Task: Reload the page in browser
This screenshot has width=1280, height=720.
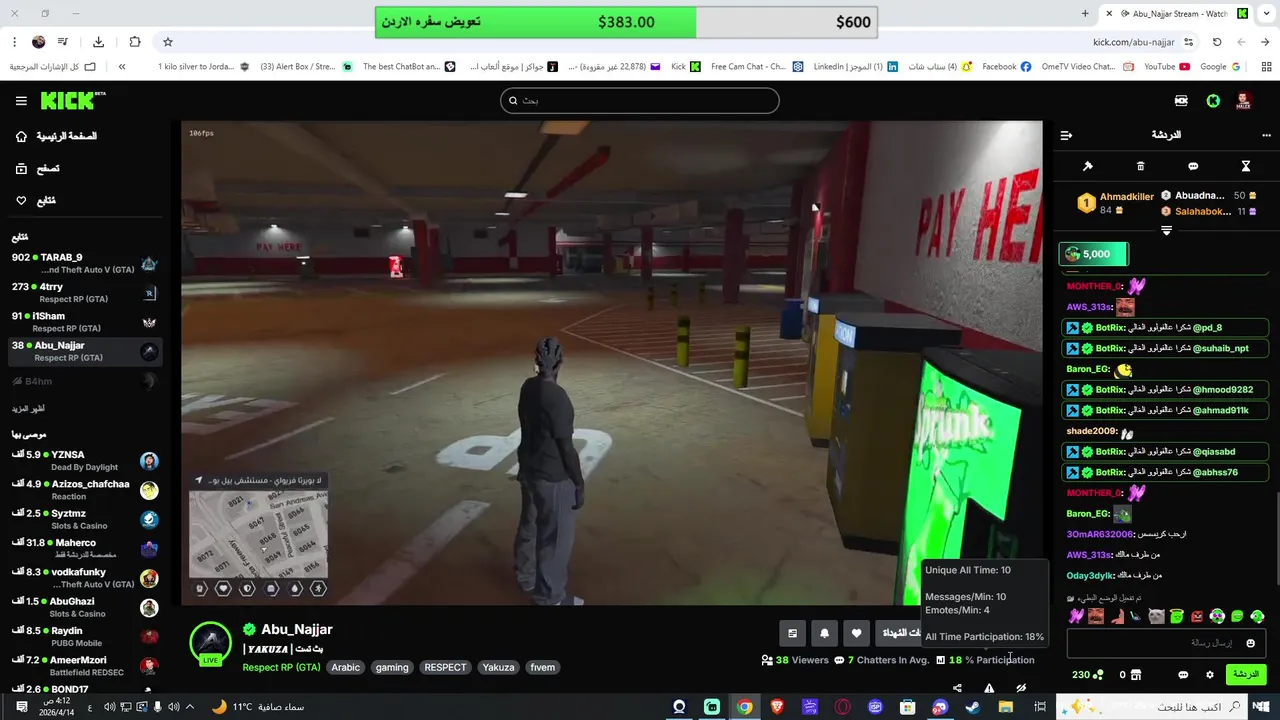Action: [1217, 42]
